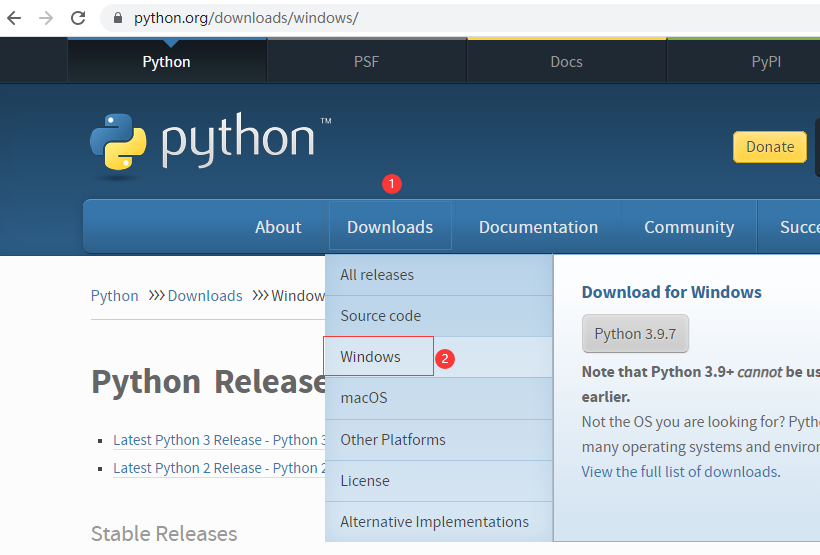Viewport: 820px width, 555px height.
Task: Open Latest Python 2 Release link
Action: pyautogui.click(x=219, y=468)
